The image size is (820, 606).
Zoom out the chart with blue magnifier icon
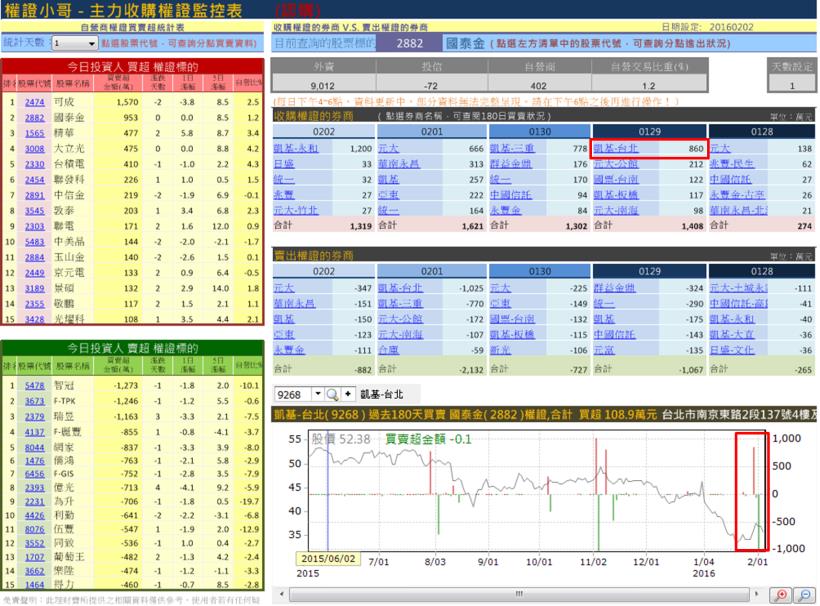click(x=805, y=594)
